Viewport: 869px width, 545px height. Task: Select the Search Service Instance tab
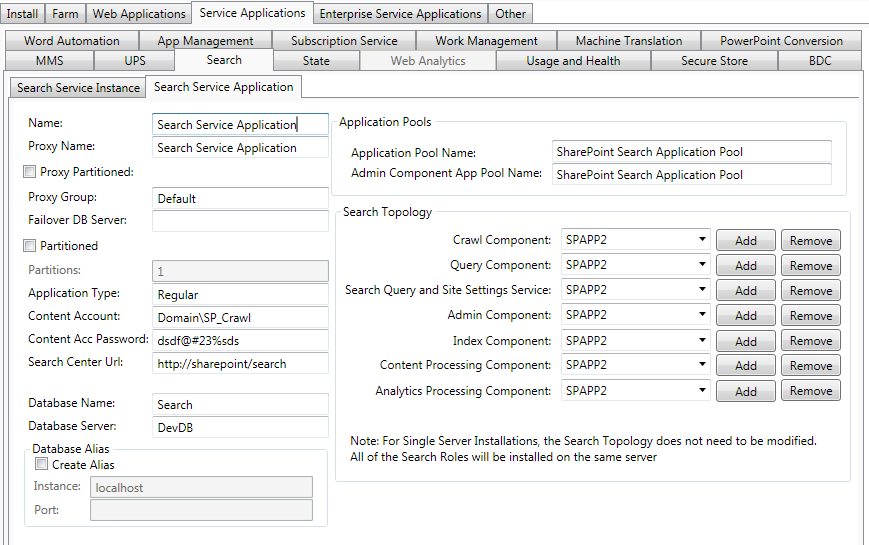(x=78, y=88)
